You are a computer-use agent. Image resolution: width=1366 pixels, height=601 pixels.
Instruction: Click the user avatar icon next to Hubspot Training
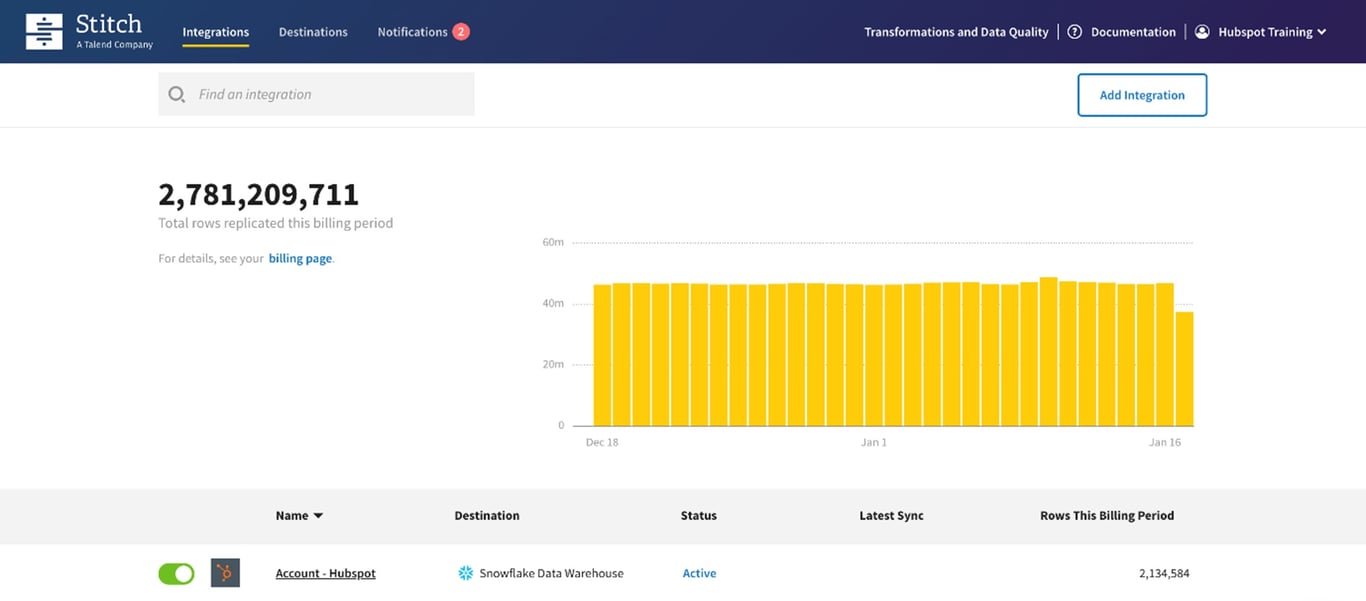1201,31
